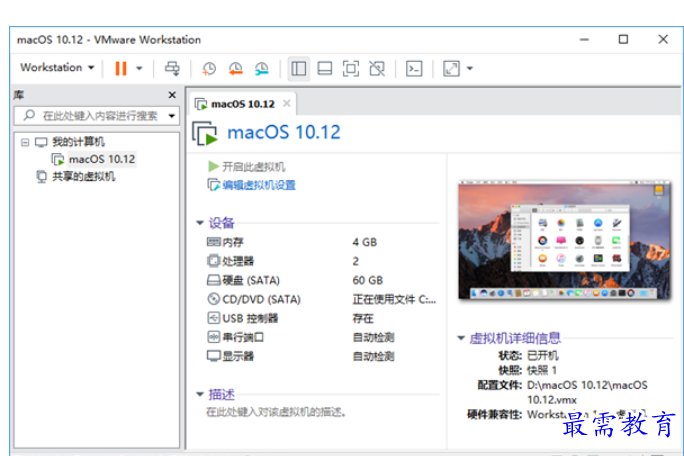Open the Workstation menu
This screenshot has height=456, width=684.
57,68
